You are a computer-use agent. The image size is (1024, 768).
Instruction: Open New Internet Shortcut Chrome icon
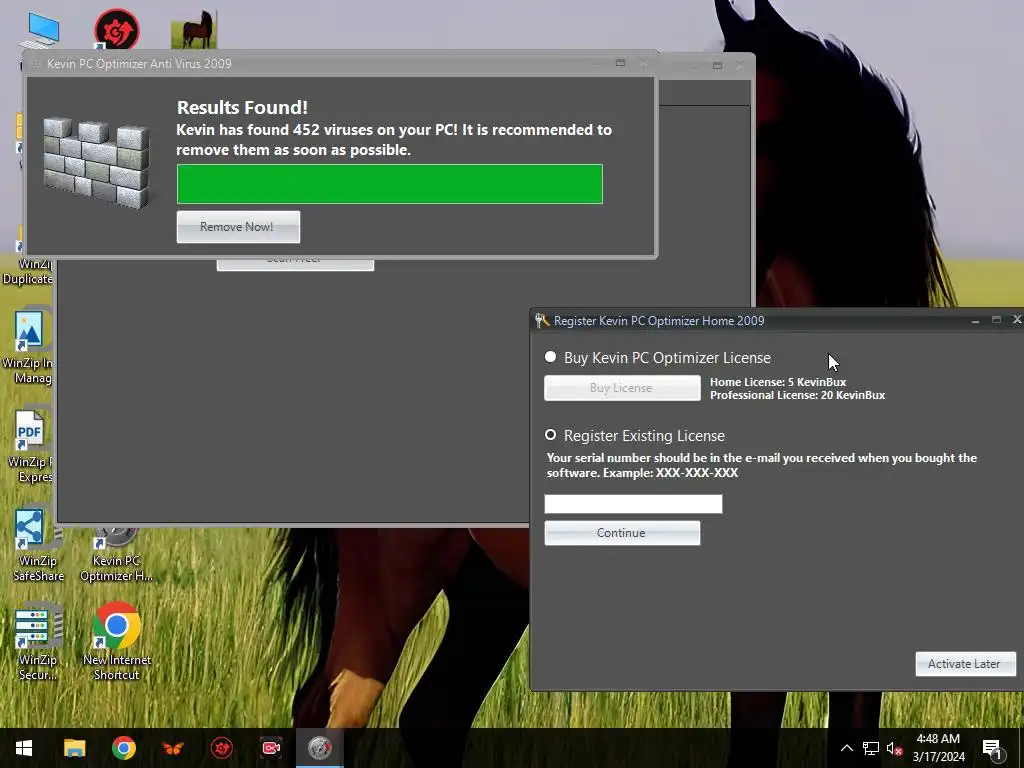(x=117, y=643)
